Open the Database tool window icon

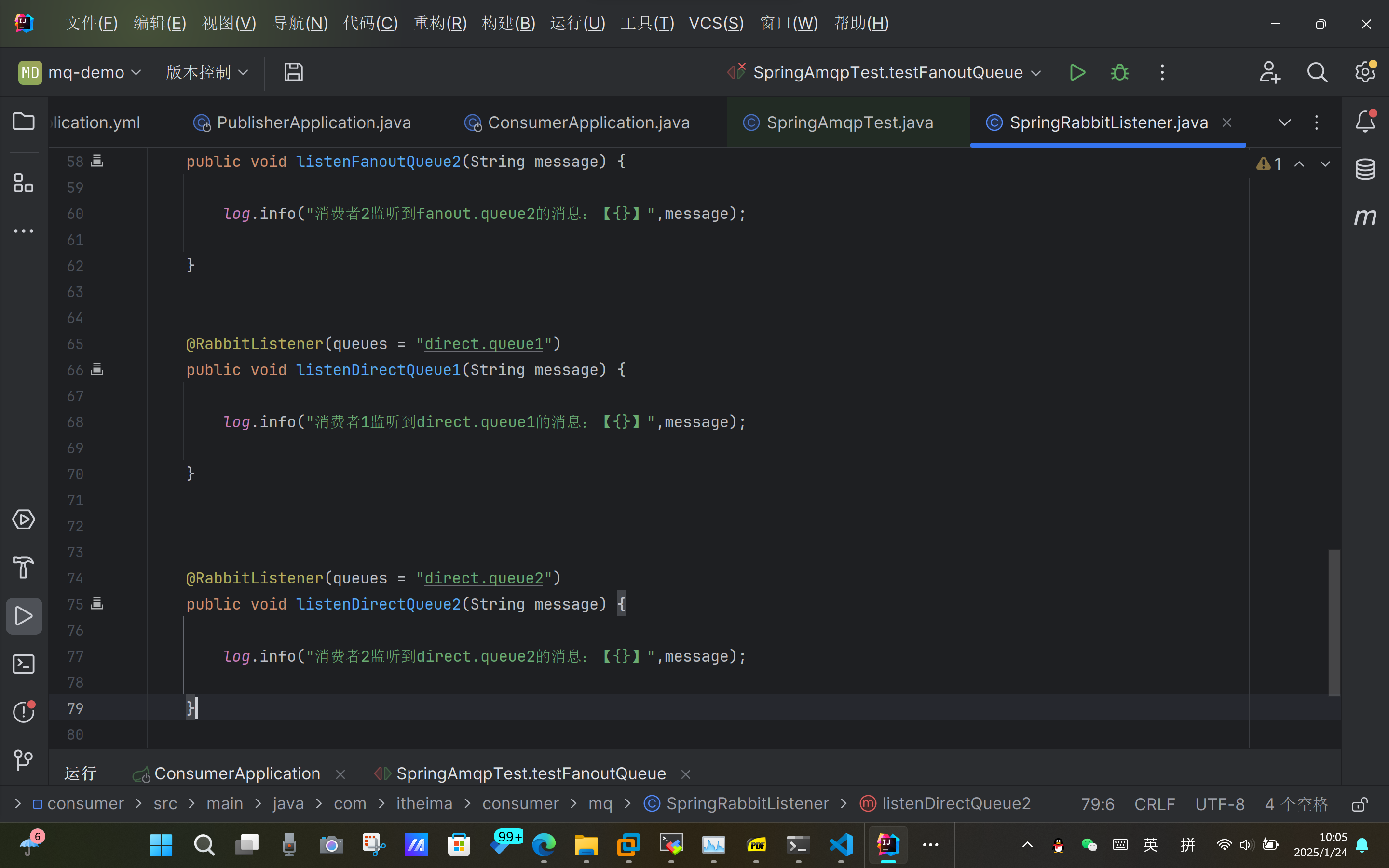[1365, 169]
